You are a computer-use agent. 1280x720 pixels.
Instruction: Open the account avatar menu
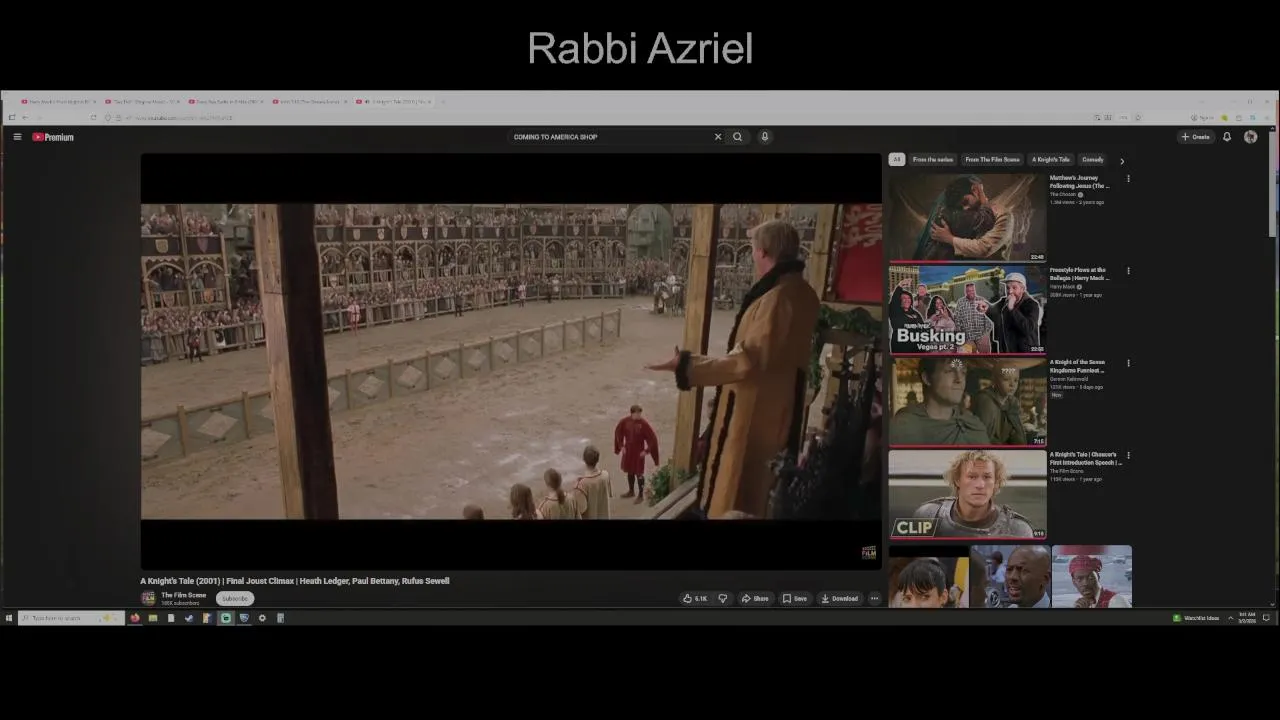click(1250, 137)
